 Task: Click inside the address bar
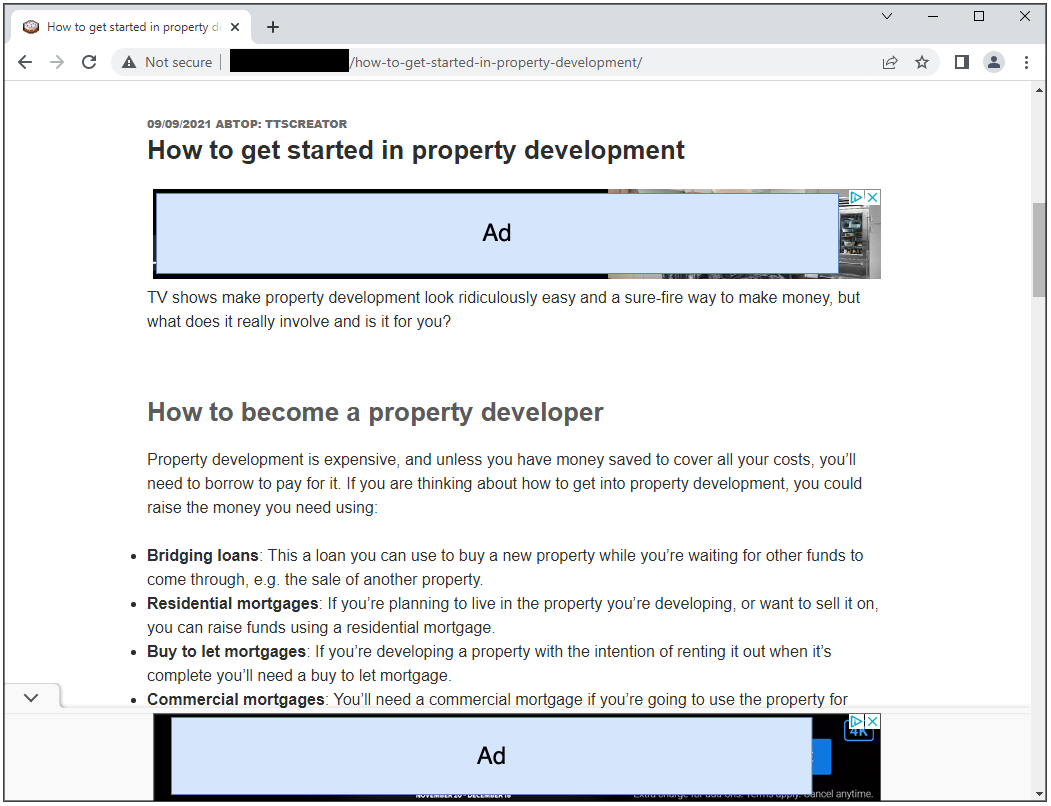click(x=500, y=61)
